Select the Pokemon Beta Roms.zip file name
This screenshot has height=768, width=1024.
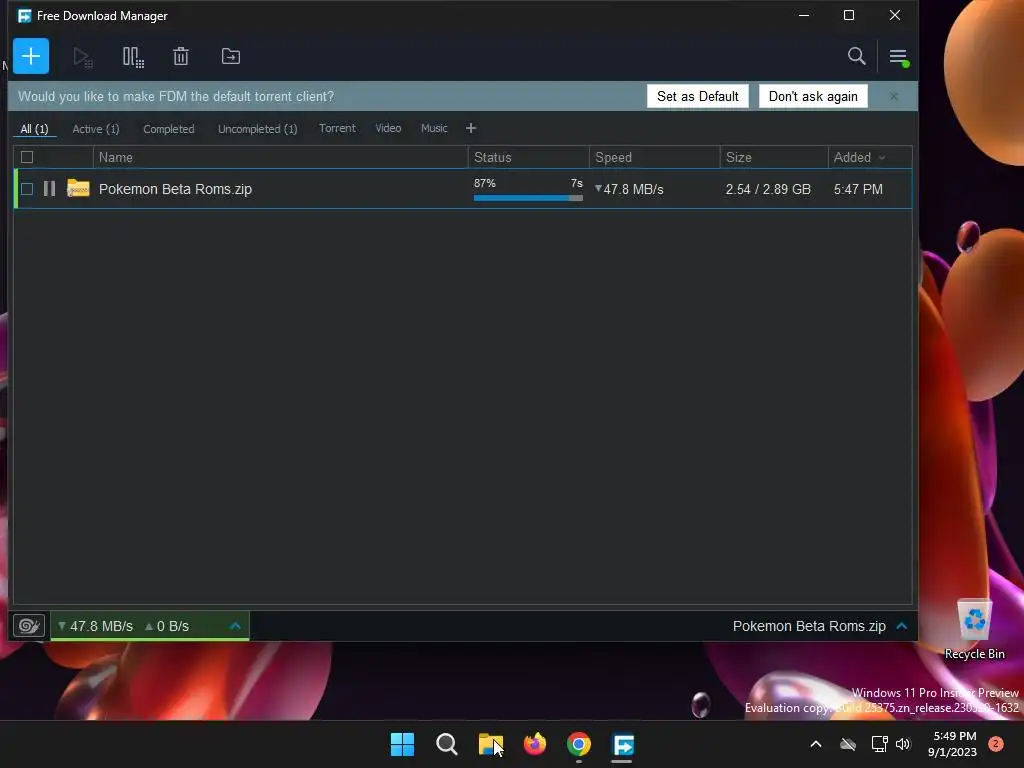(x=175, y=189)
